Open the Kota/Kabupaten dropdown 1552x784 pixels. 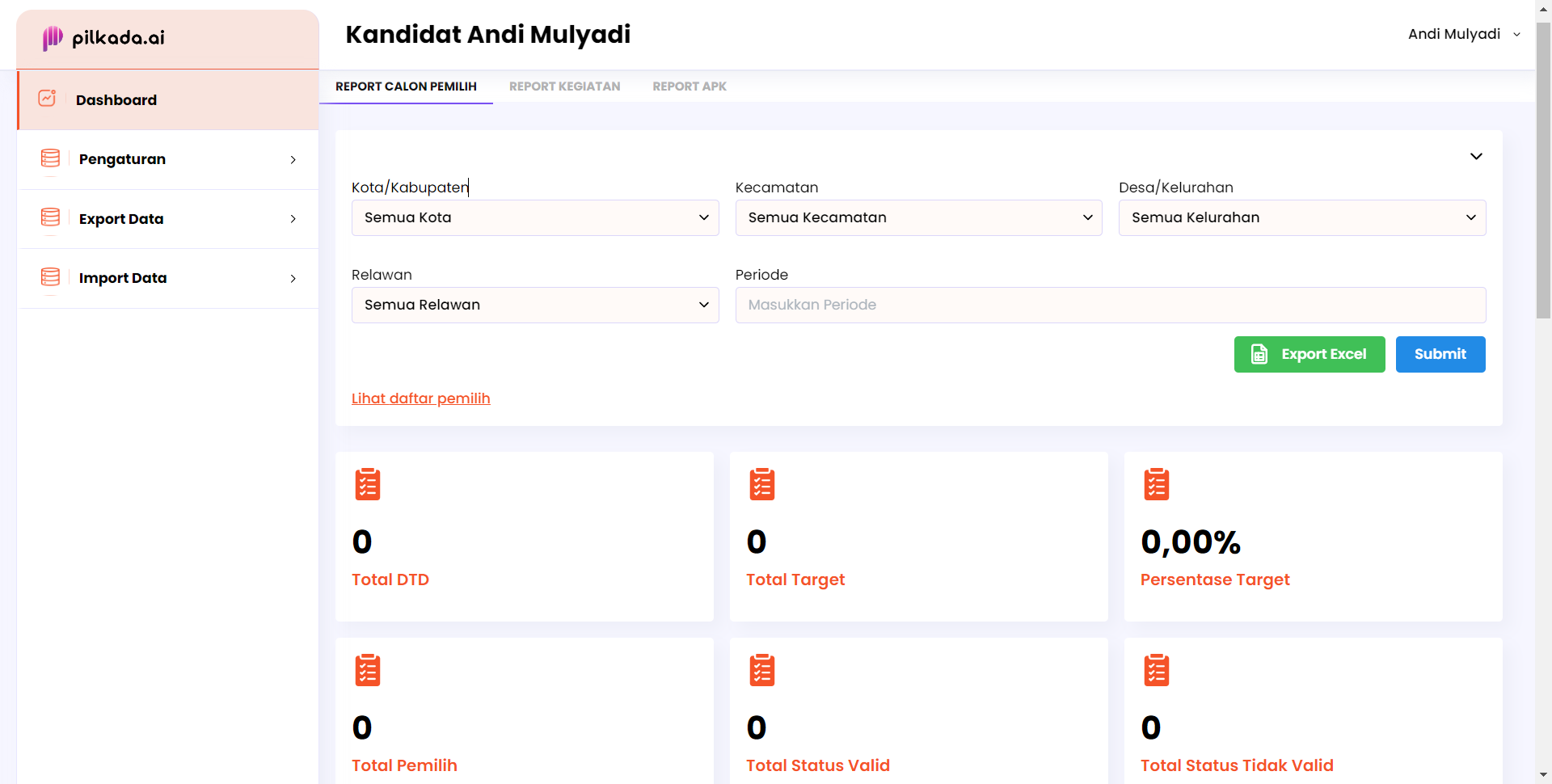pyautogui.click(x=535, y=217)
